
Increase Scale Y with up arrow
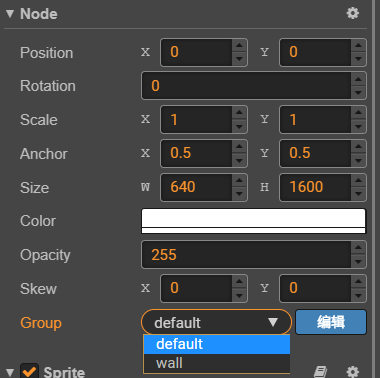click(x=358, y=113)
